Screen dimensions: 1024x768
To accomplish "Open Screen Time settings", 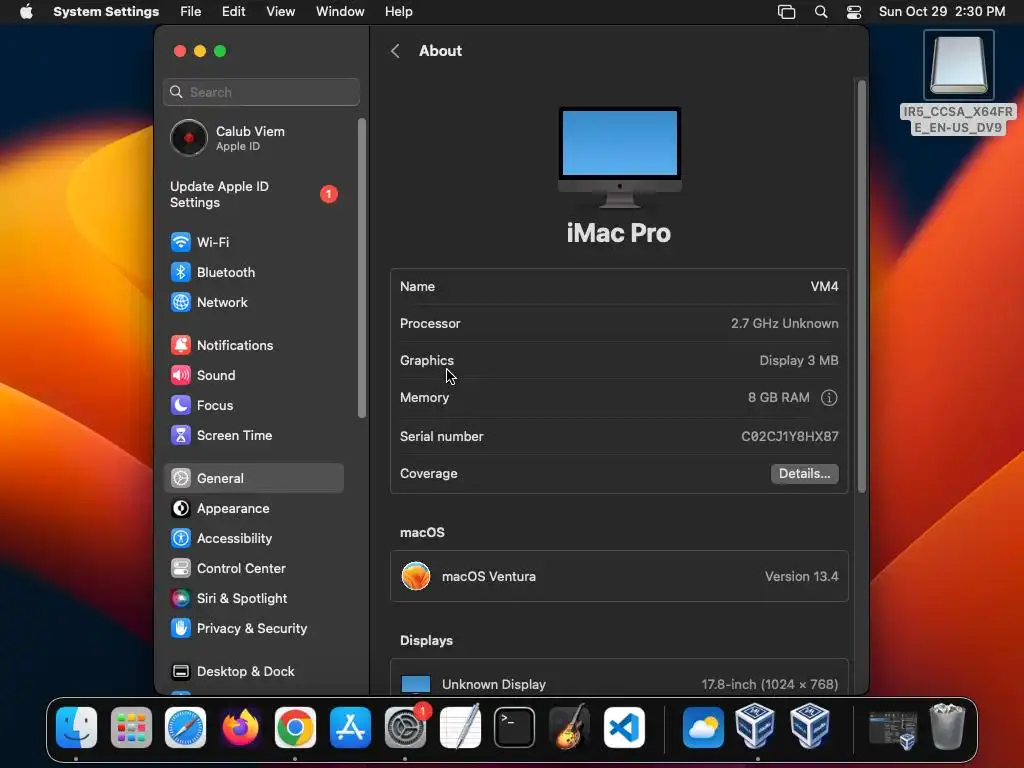I will point(253,436).
